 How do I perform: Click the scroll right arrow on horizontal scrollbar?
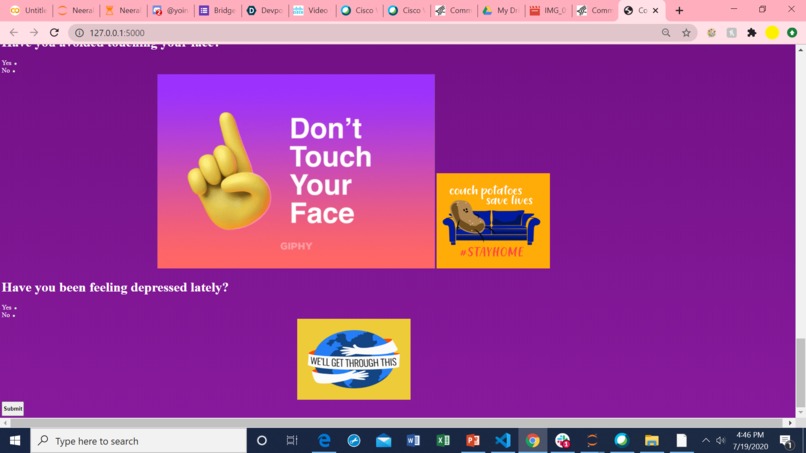pos(791,423)
